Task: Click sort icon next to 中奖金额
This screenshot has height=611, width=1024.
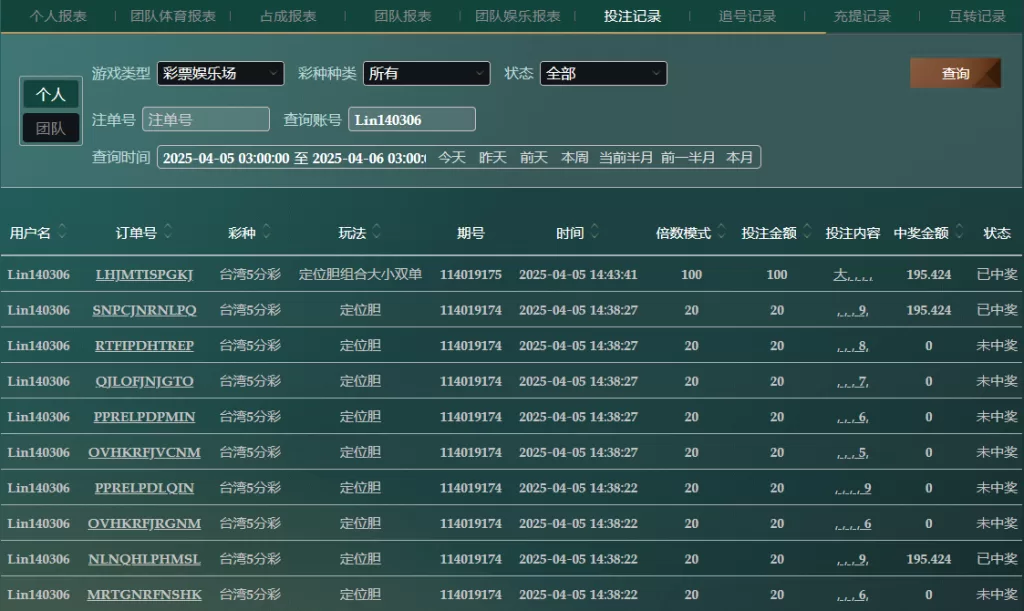Action: [x=958, y=232]
